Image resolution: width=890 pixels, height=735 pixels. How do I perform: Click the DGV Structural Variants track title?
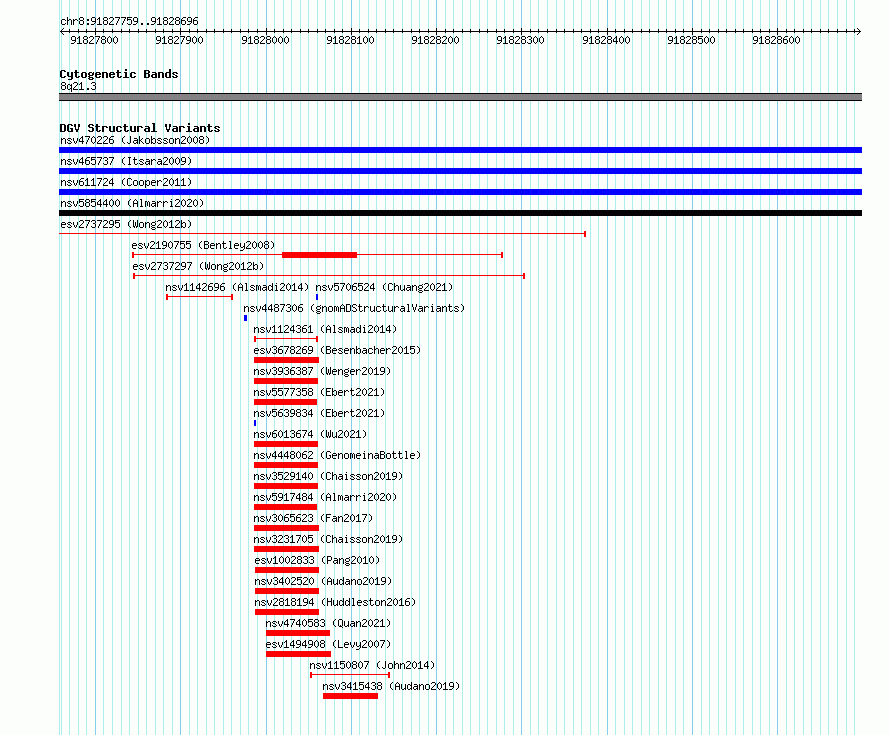[x=140, y=128]
